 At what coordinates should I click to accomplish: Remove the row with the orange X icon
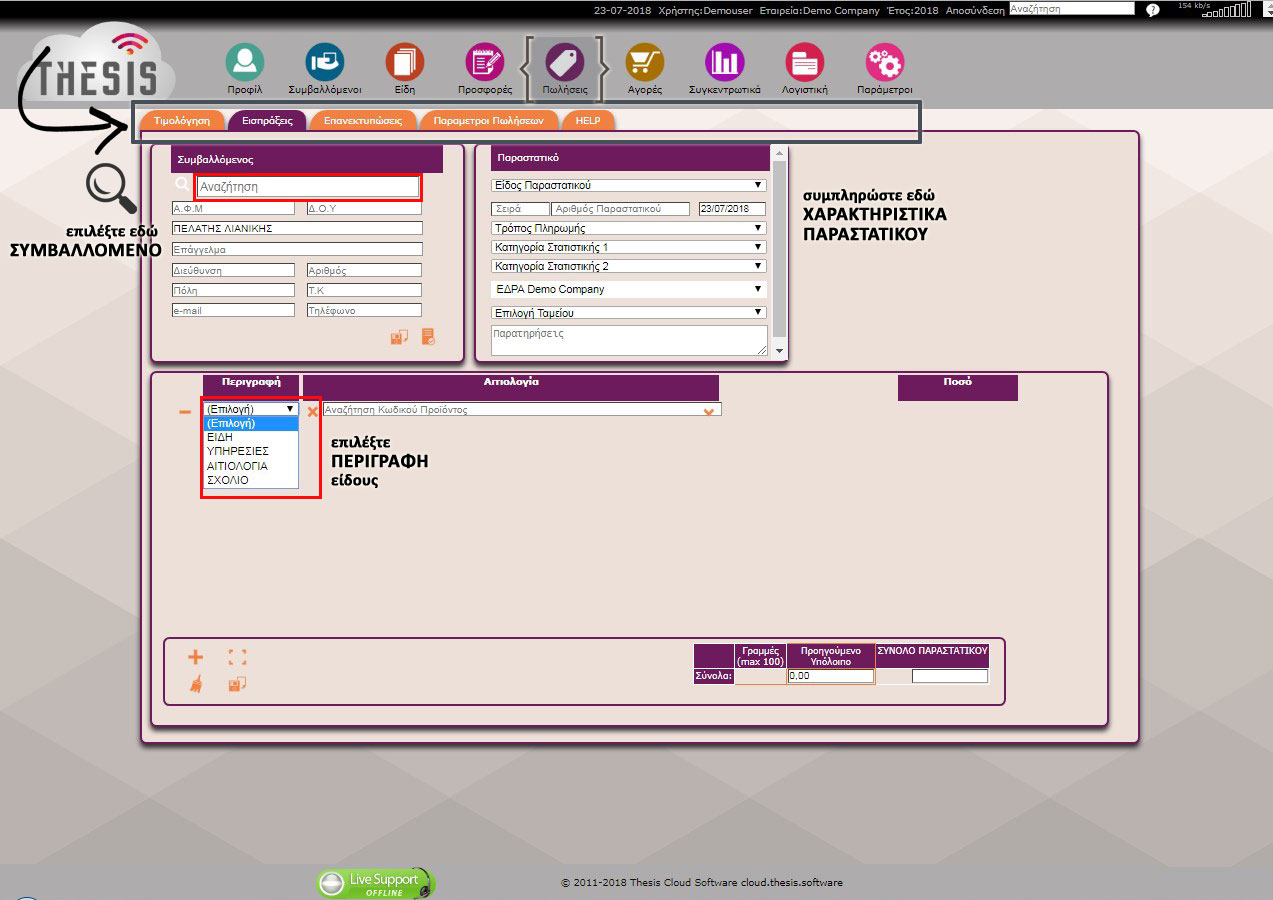[x=312, y=411]
